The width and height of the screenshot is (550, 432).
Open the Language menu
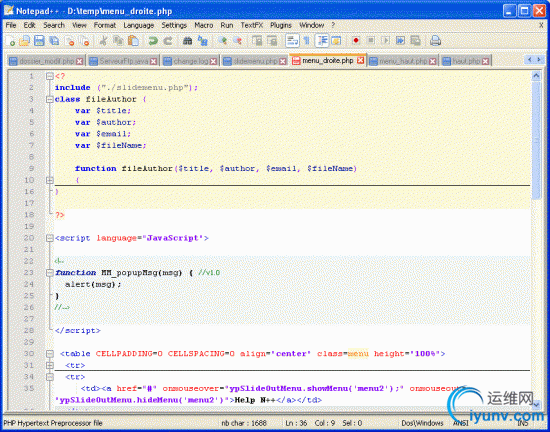click(139, 25)
